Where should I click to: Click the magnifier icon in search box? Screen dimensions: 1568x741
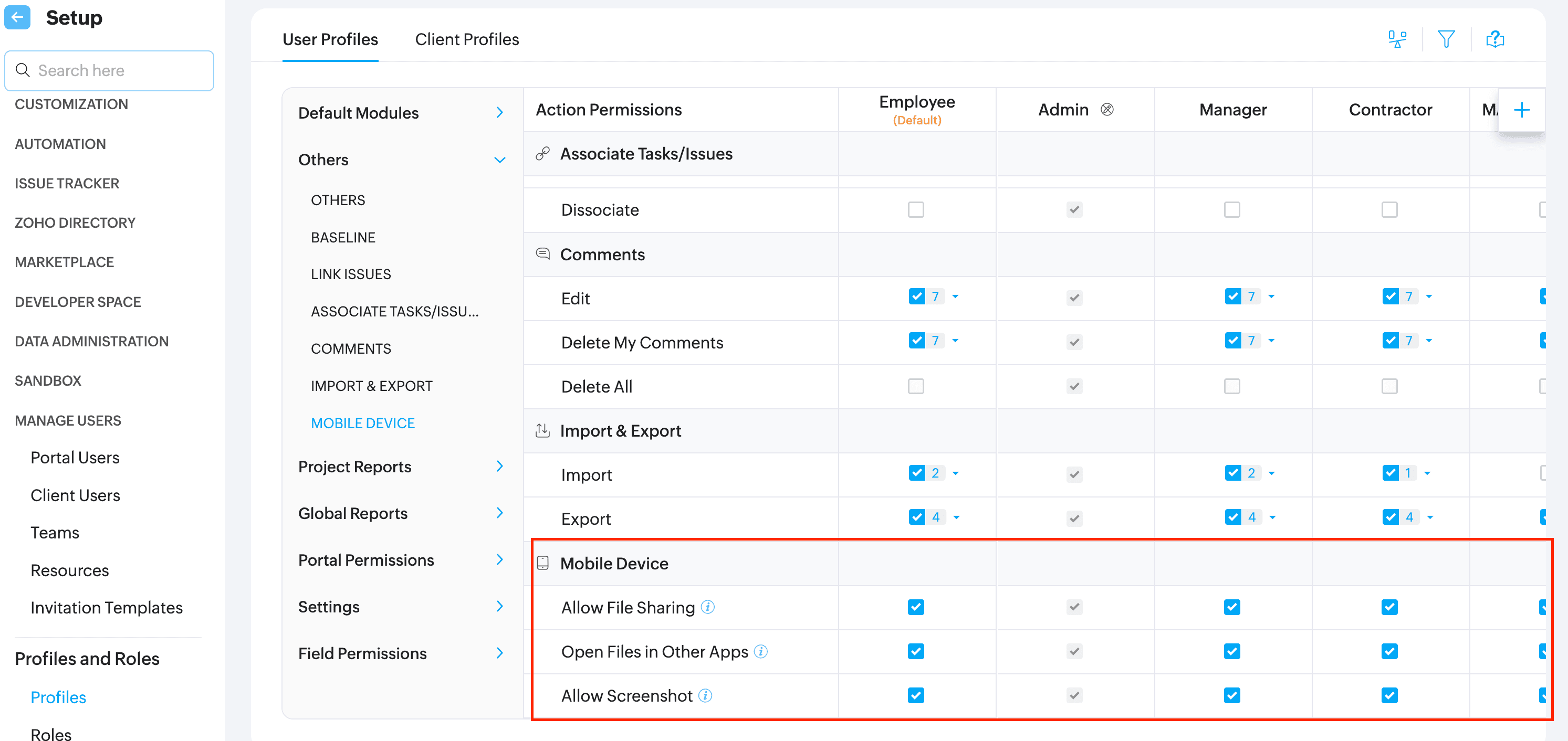[23, 70]
